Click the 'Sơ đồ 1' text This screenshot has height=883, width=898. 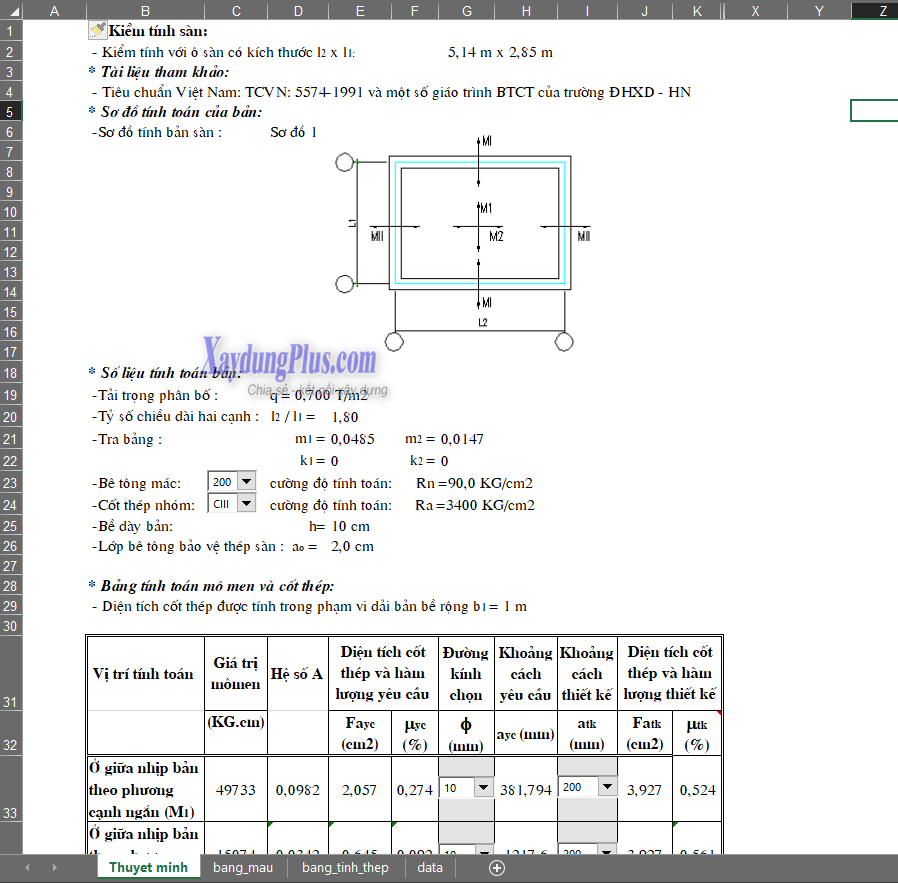tap(293, 132)
